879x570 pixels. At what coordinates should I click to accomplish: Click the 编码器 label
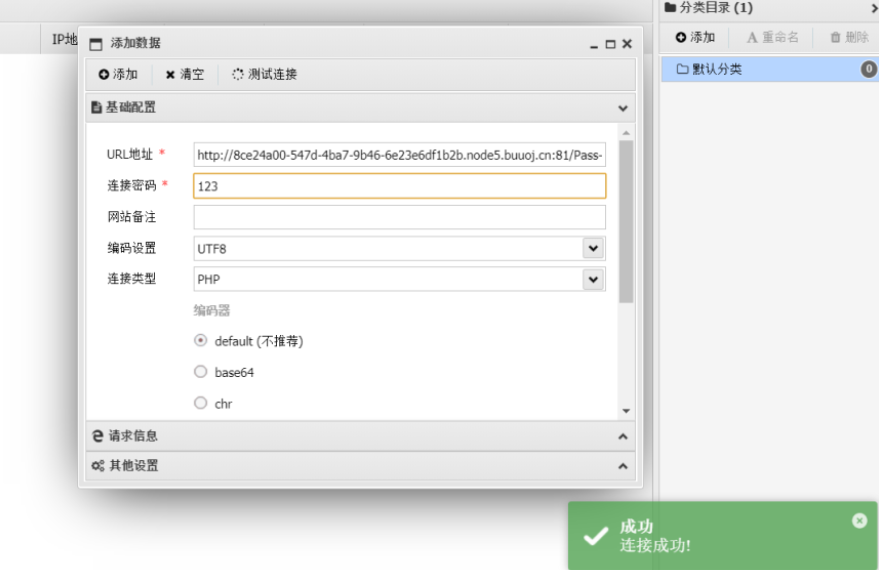212,311
